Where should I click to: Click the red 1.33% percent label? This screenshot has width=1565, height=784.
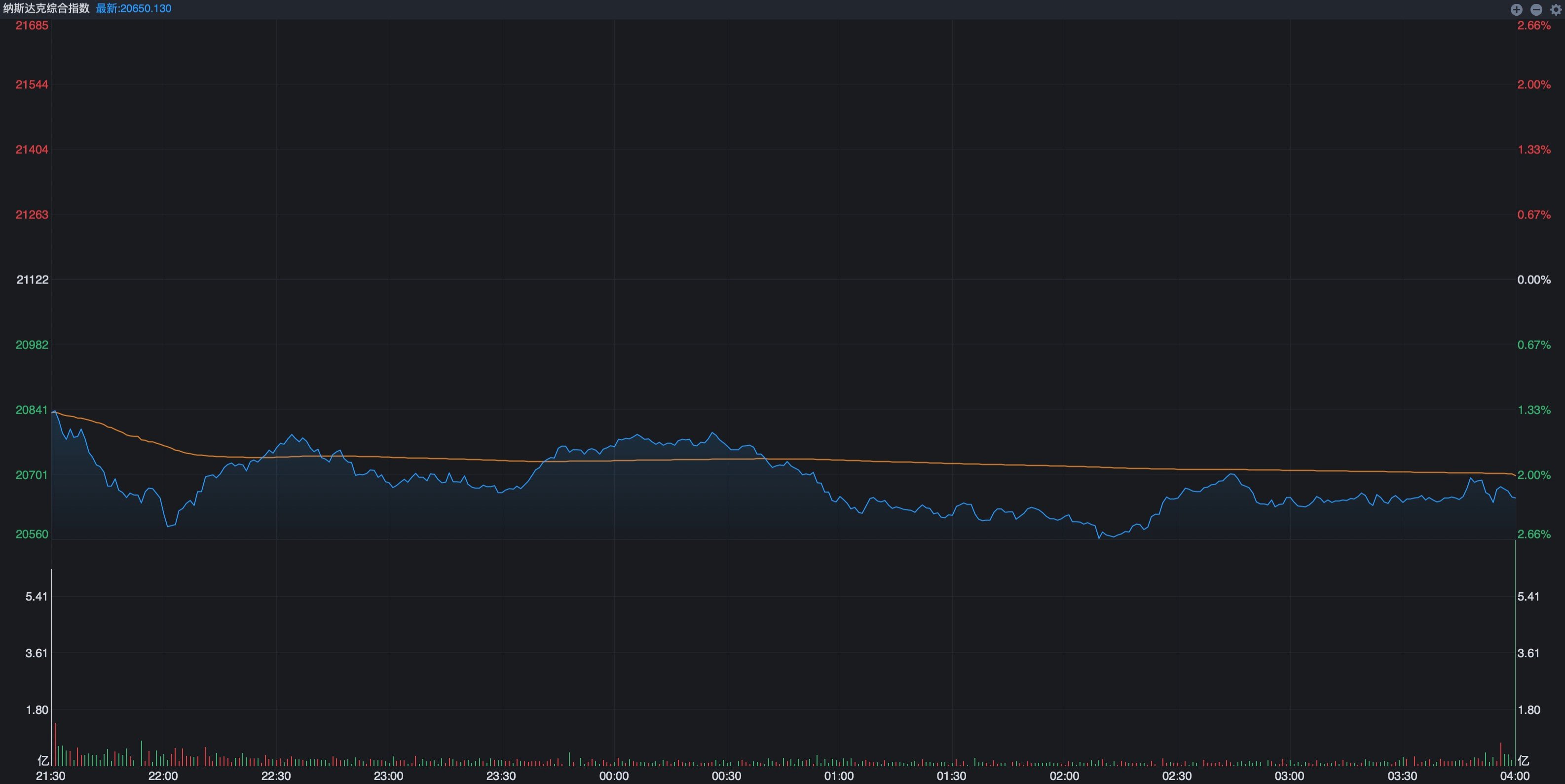(x=1534, y=149)
